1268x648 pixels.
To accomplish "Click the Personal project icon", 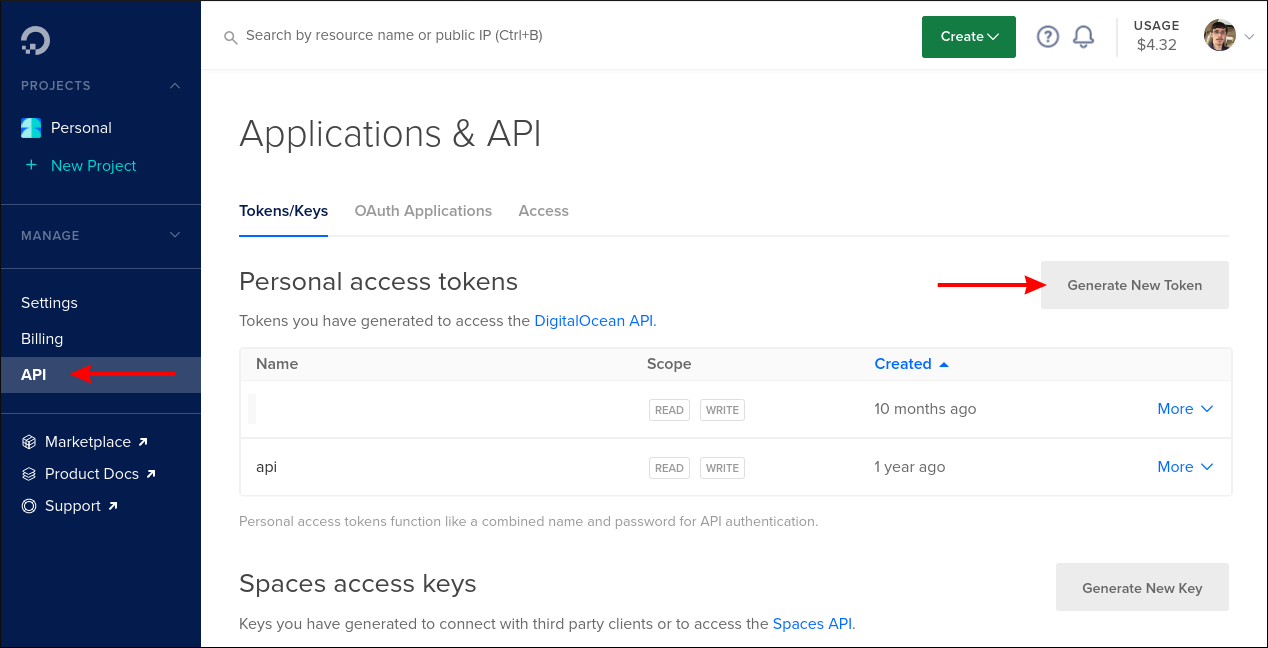I will (x=30, y=127).
